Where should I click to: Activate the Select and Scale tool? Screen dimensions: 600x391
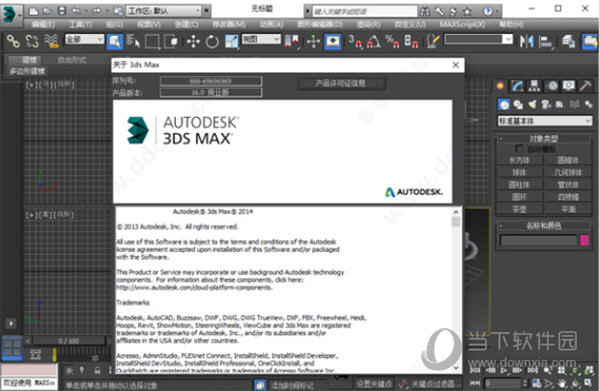coord(231,41)
